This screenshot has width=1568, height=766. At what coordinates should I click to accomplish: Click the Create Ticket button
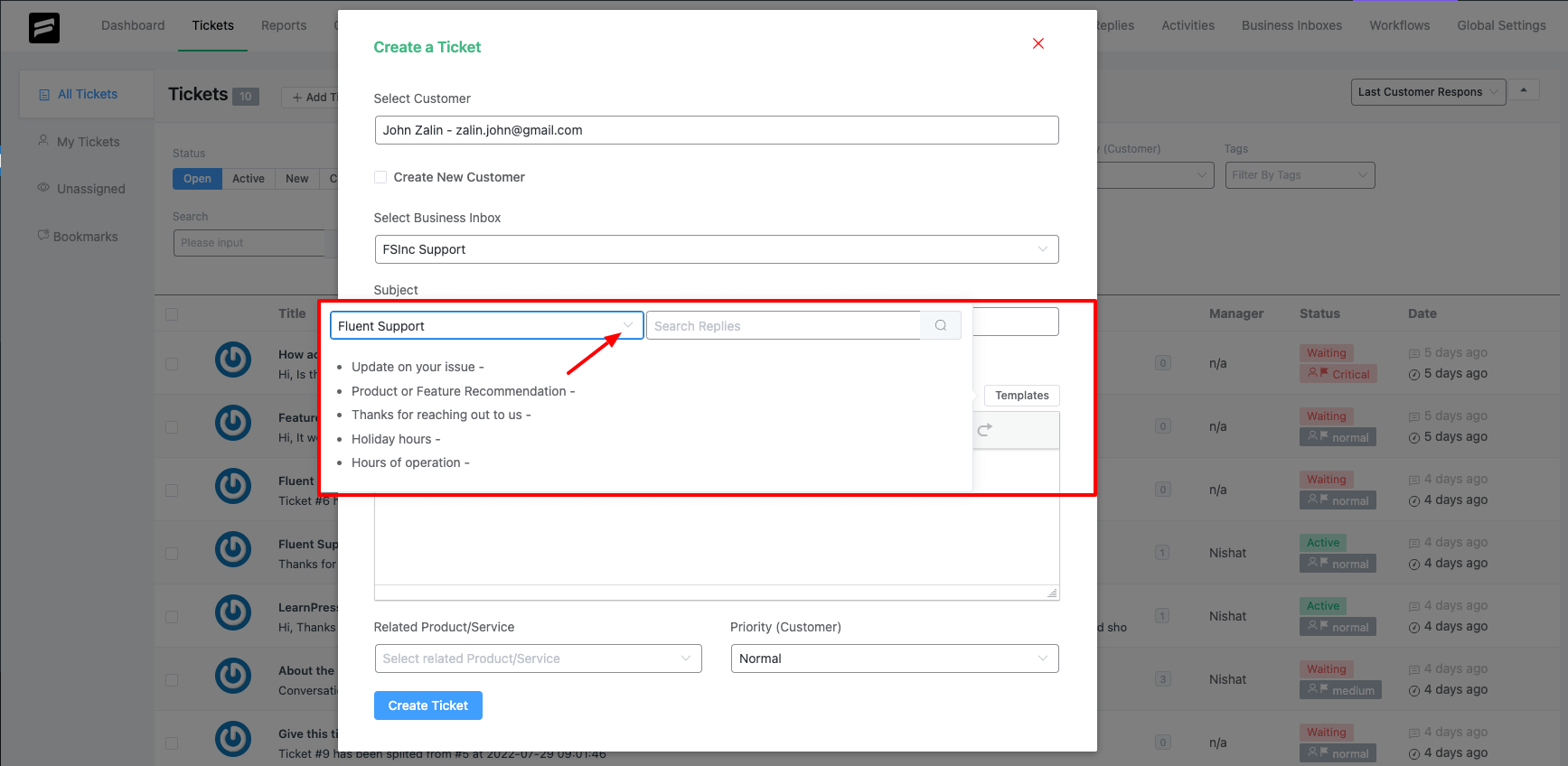coord(428,705)
